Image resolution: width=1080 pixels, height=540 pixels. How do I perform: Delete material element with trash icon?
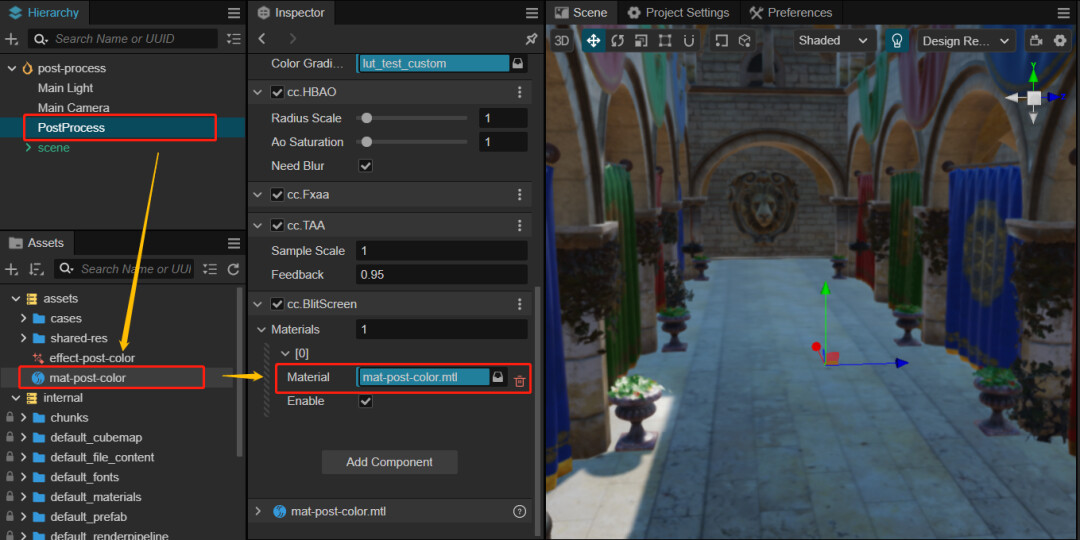[x=519, y=381]
